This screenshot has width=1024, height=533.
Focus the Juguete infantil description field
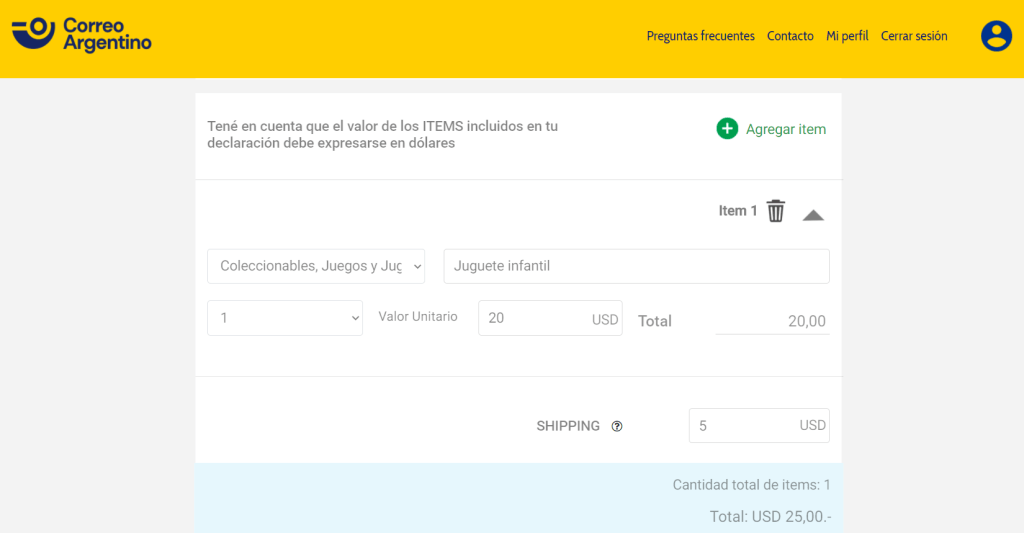[x=636, y=266]
